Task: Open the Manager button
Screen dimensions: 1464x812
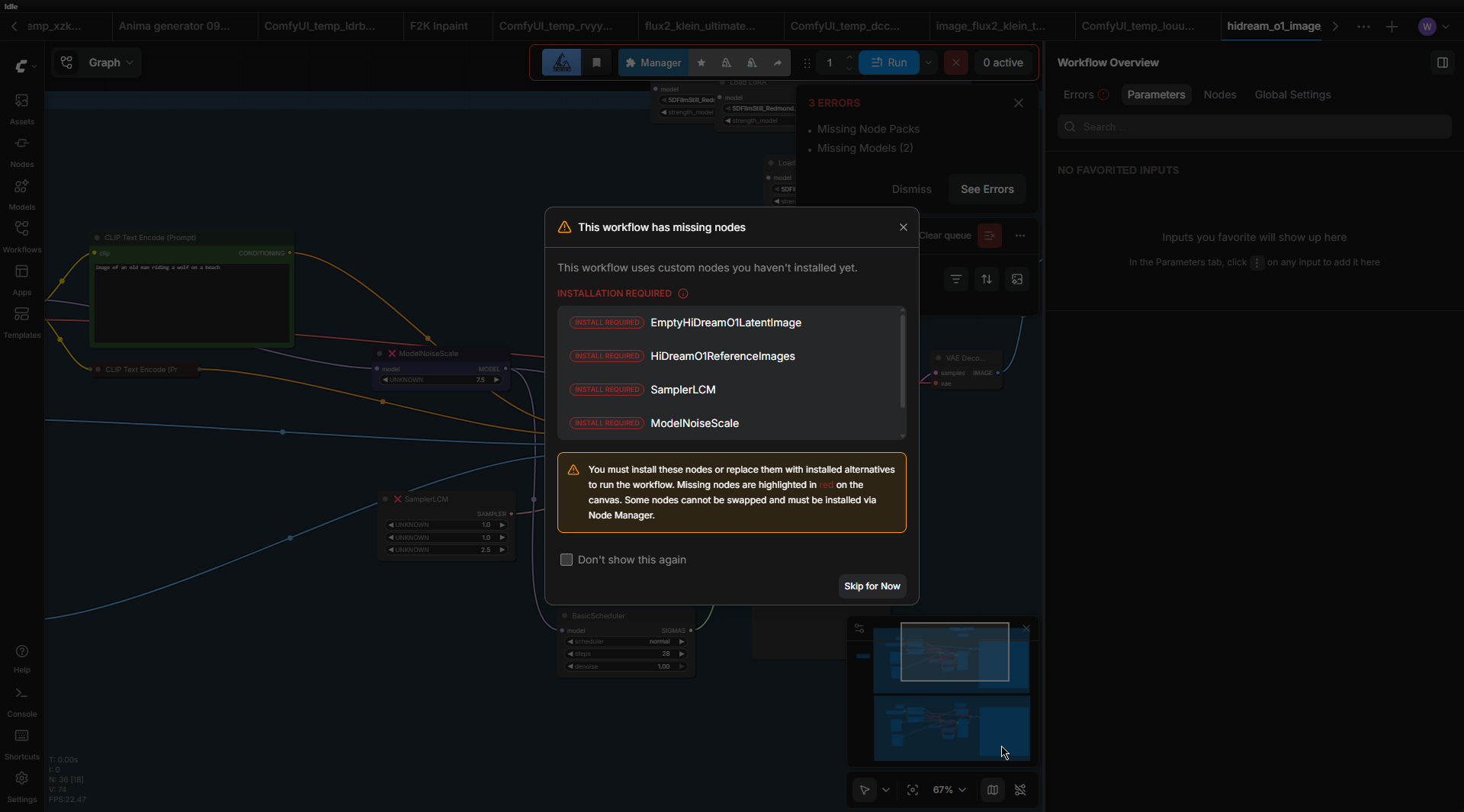Action: (653, 63)
